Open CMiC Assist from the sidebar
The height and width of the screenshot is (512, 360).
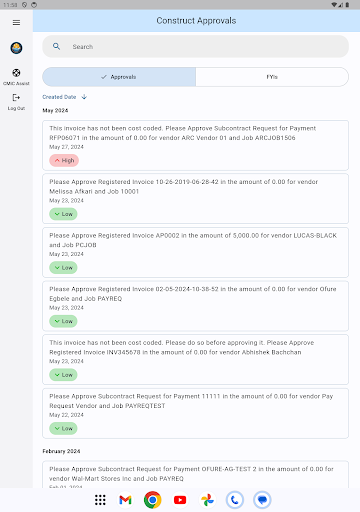click(x=16, y=77)
